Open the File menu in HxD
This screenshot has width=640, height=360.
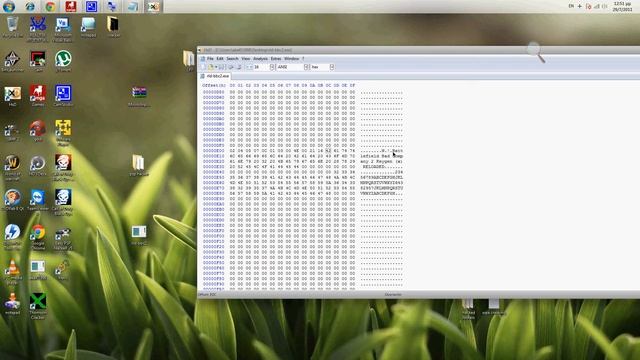pos(210,59)
